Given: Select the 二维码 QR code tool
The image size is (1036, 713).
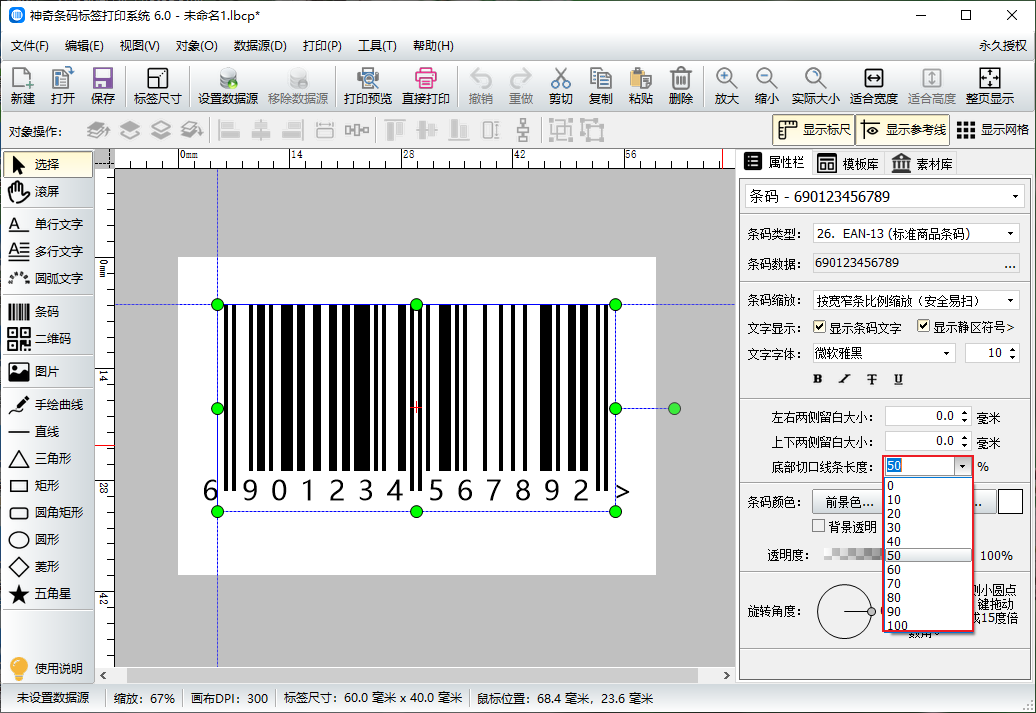Looking at the screenshot, I should [48, 338].
